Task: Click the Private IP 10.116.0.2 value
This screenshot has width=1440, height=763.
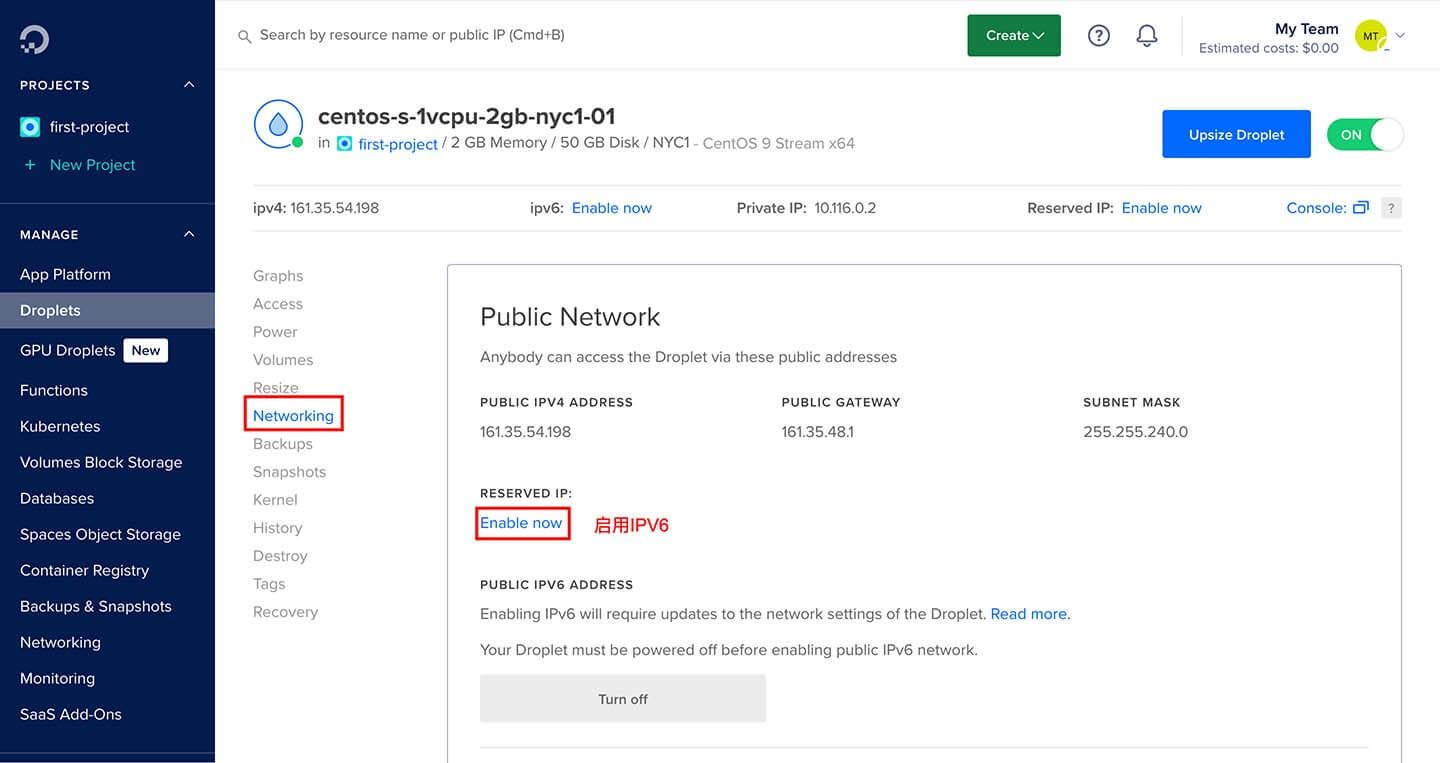Action: 845,208
